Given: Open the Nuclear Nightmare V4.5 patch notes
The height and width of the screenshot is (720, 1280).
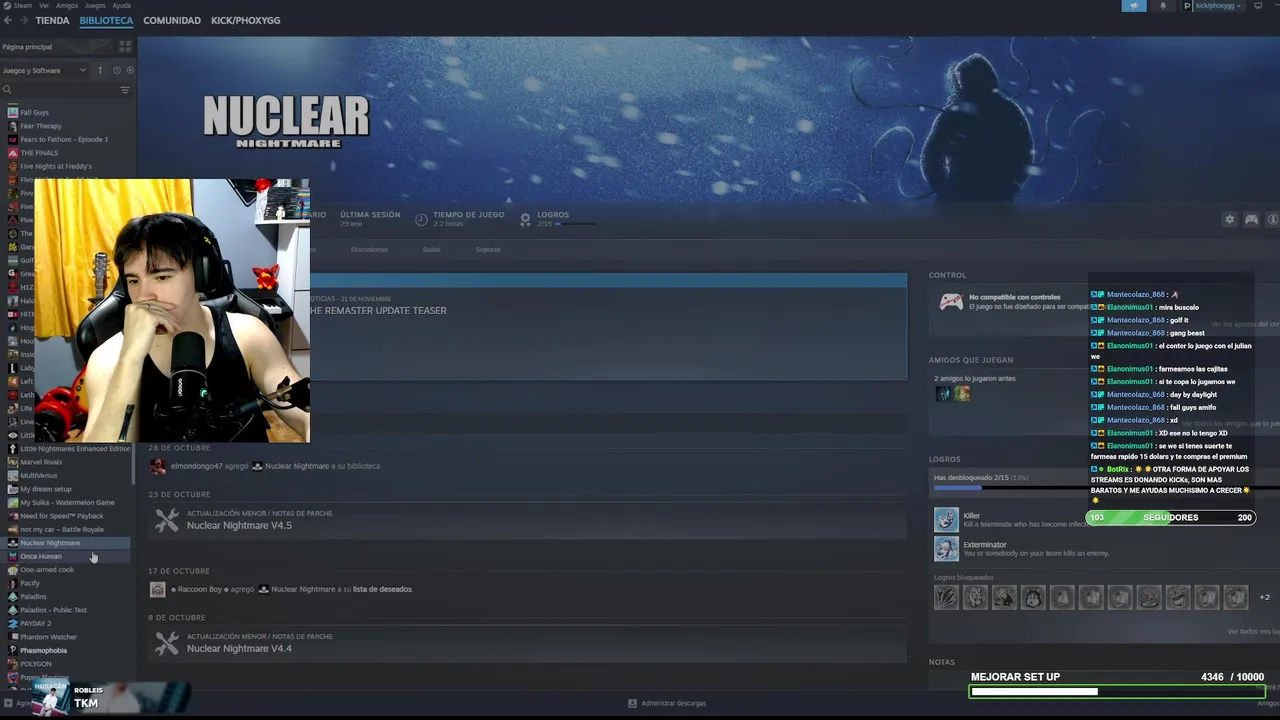Looking at the screenshot, I should tap(239, 525).
